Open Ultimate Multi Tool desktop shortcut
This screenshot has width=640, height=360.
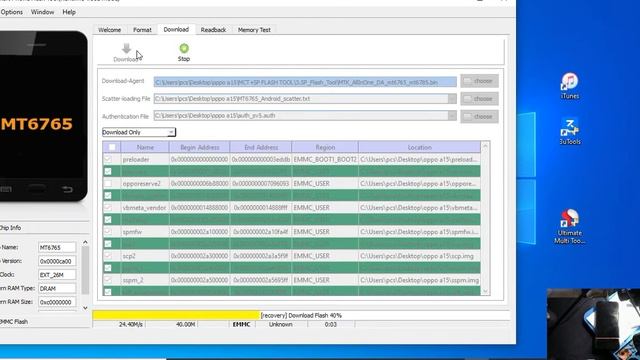(570, 227)
